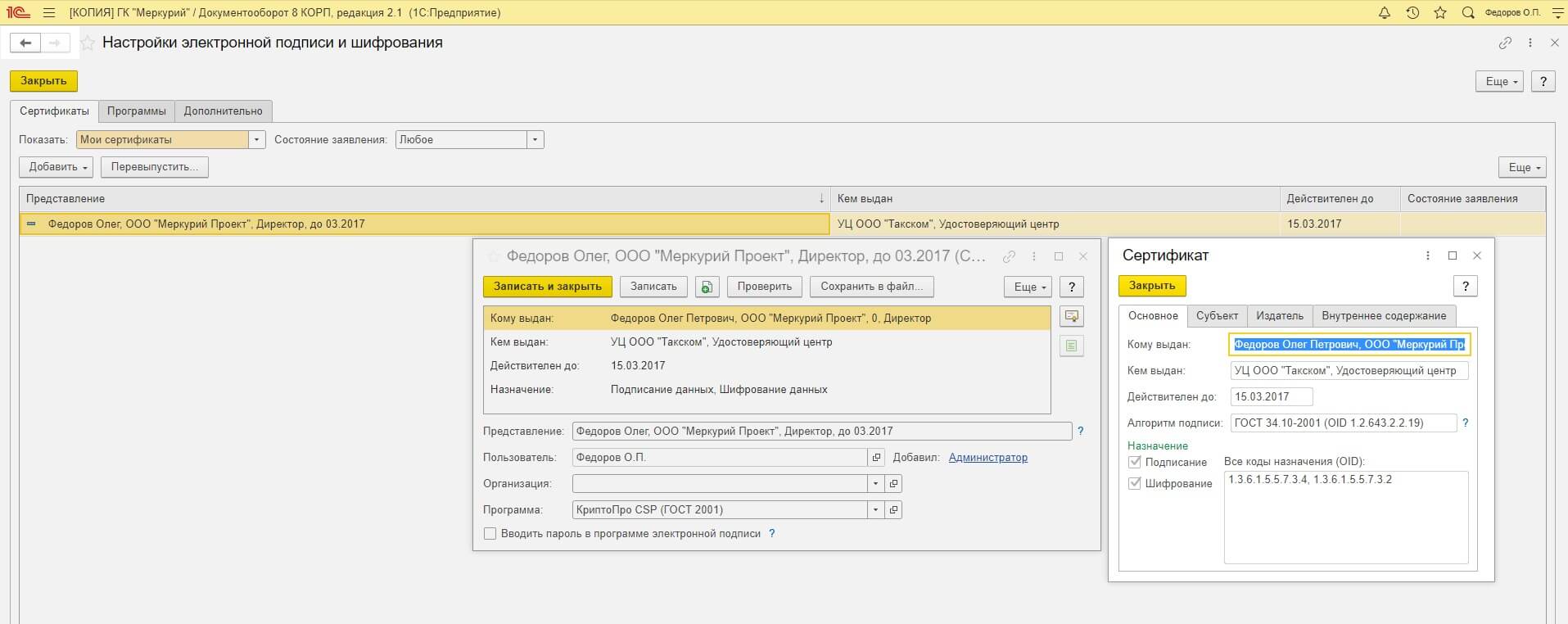
Task: Open the main hamburger menu icon
Action: [x=49, y=13]
